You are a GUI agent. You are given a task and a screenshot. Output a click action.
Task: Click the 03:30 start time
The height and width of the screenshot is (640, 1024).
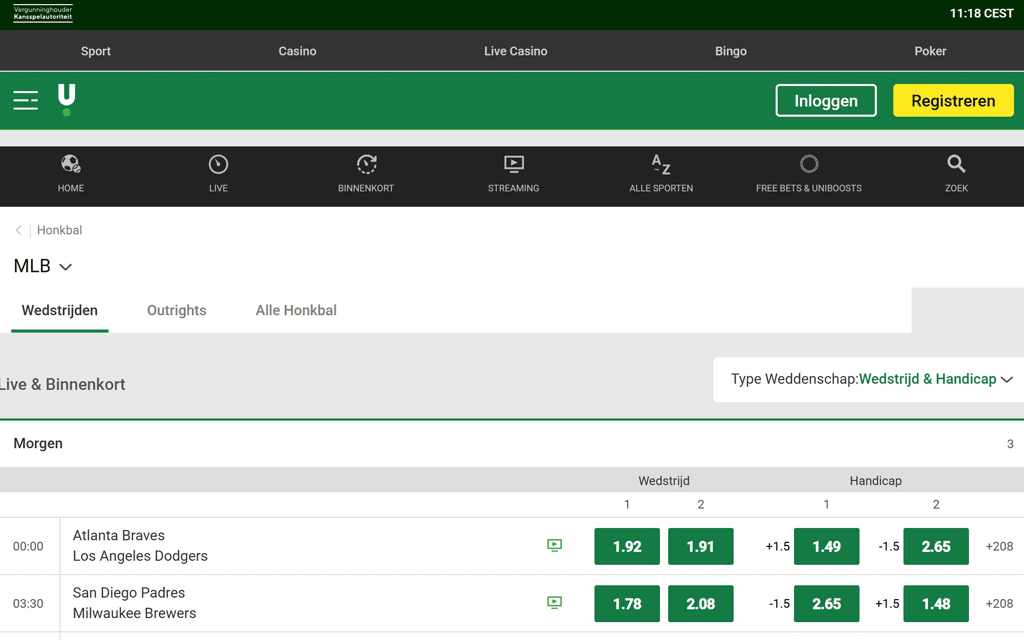coord(28,604)
